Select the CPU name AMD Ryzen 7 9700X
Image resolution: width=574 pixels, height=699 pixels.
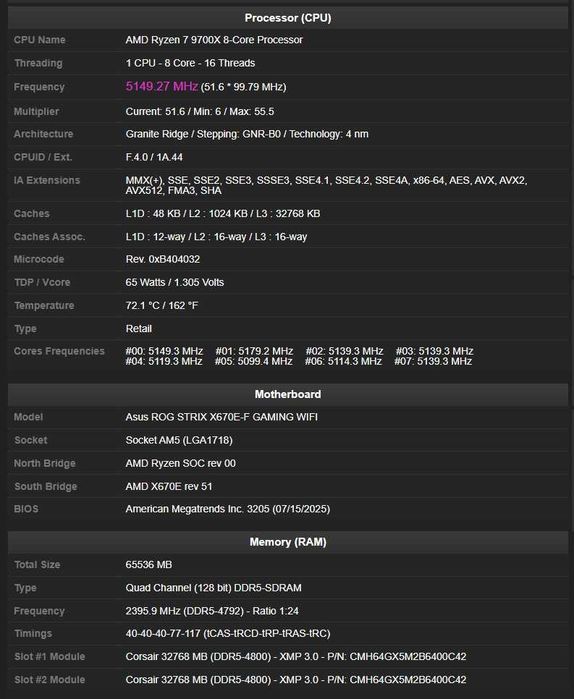click(214, 40)
